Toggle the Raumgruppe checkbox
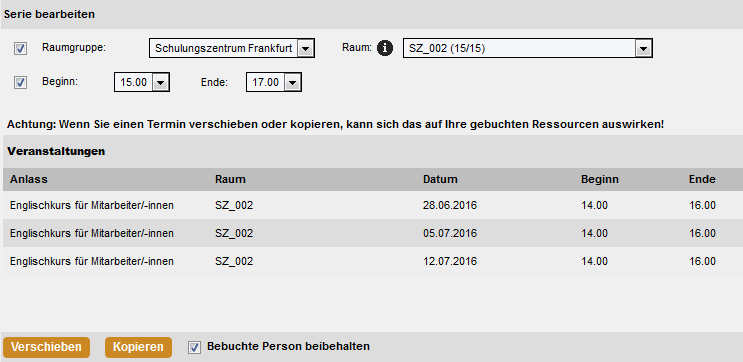The height and width of the screenshot is (362, 743). (20, 48)
